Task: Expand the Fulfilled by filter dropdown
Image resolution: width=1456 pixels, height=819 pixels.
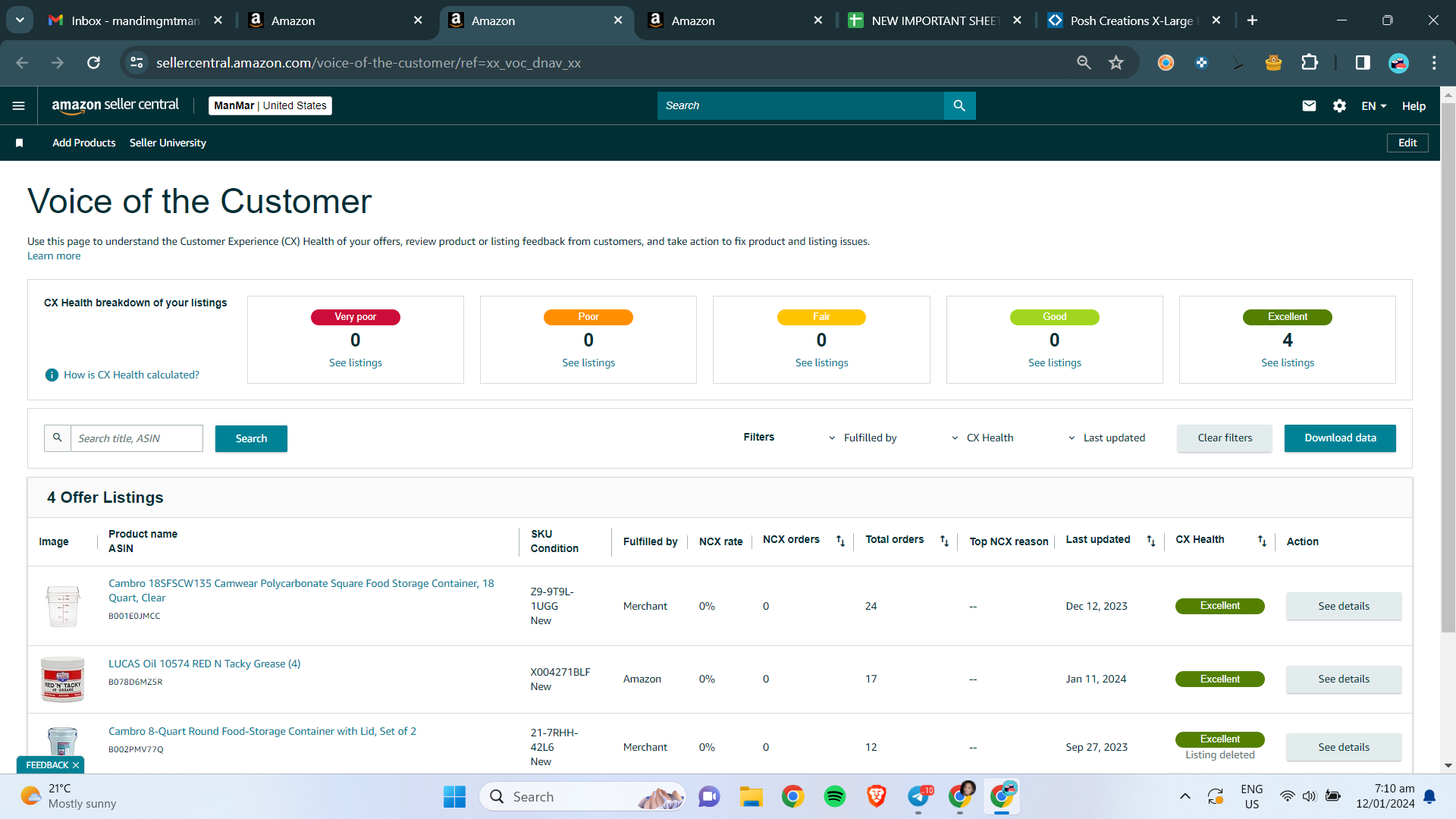Action: (x=863, y=438)
